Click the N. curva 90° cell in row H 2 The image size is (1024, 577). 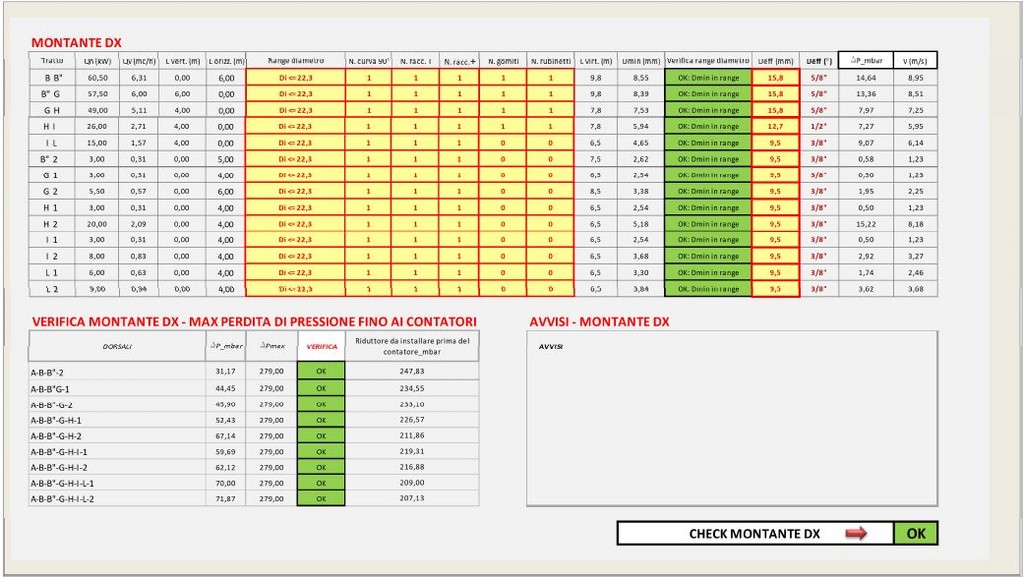(368, 224)
